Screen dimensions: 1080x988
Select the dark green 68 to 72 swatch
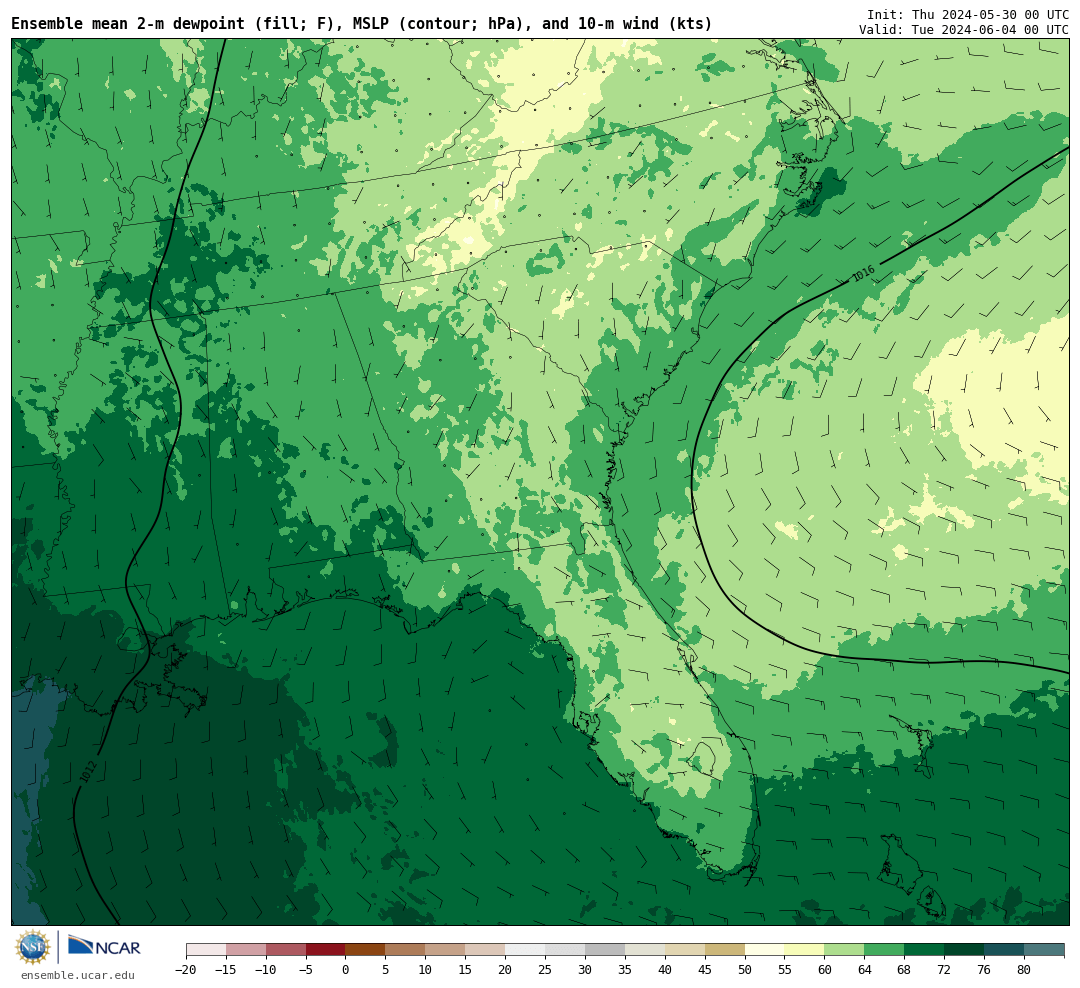coord(924,950)
